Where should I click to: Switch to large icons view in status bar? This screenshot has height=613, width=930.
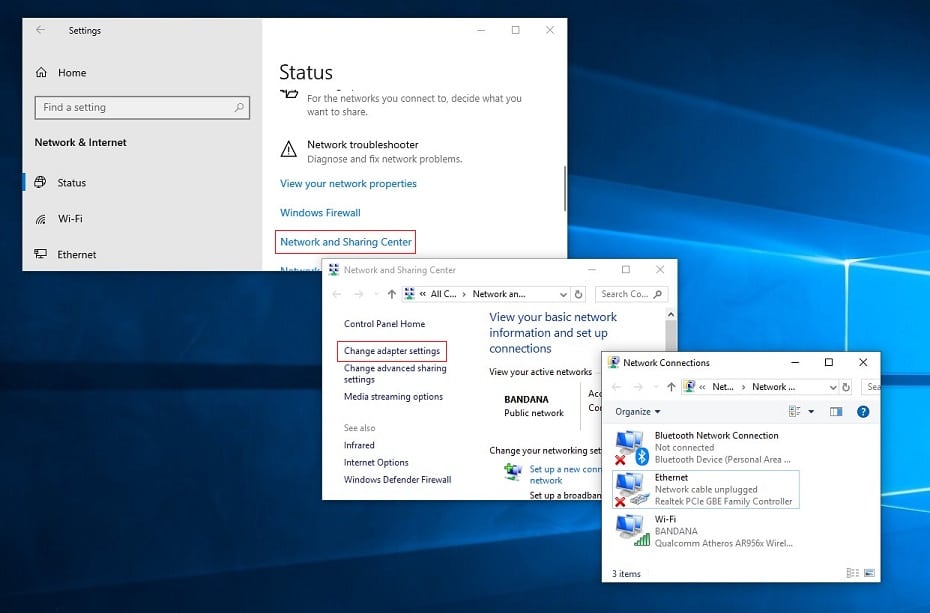coord(869,573)
